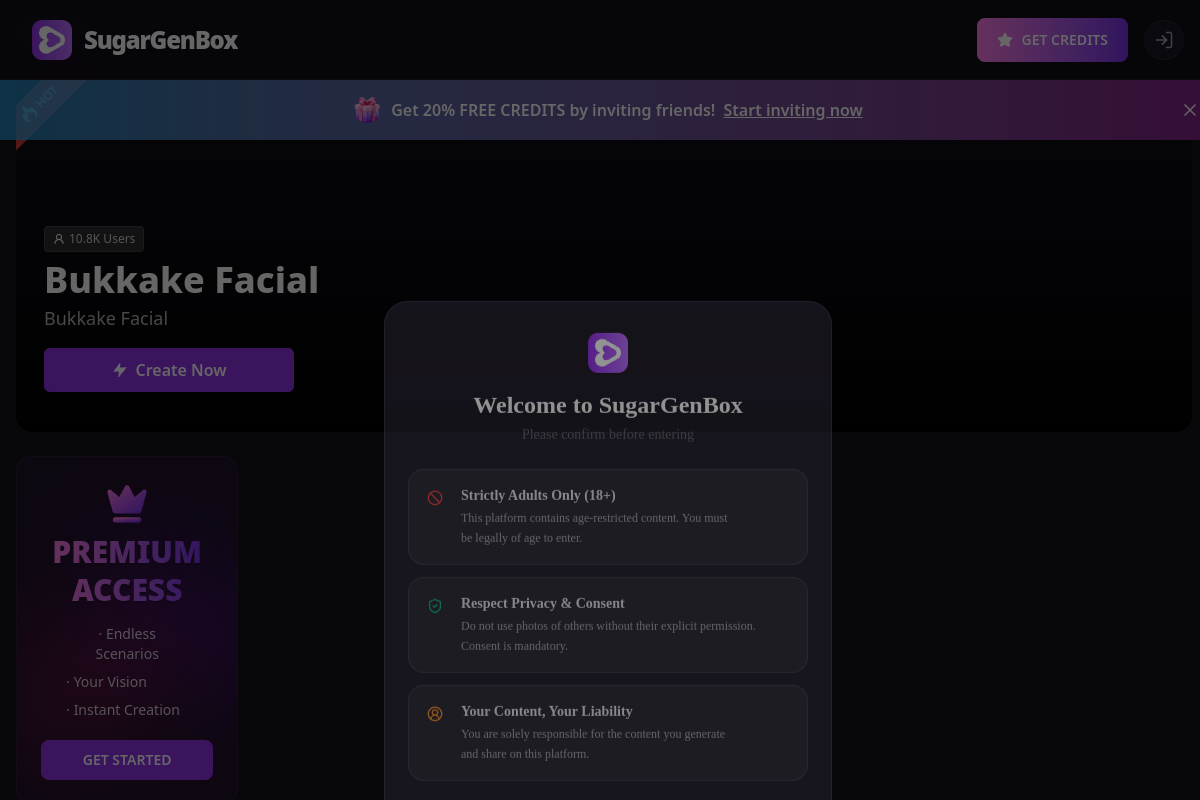Click the lightning bolt icon on Create Now

pos(120,370)
